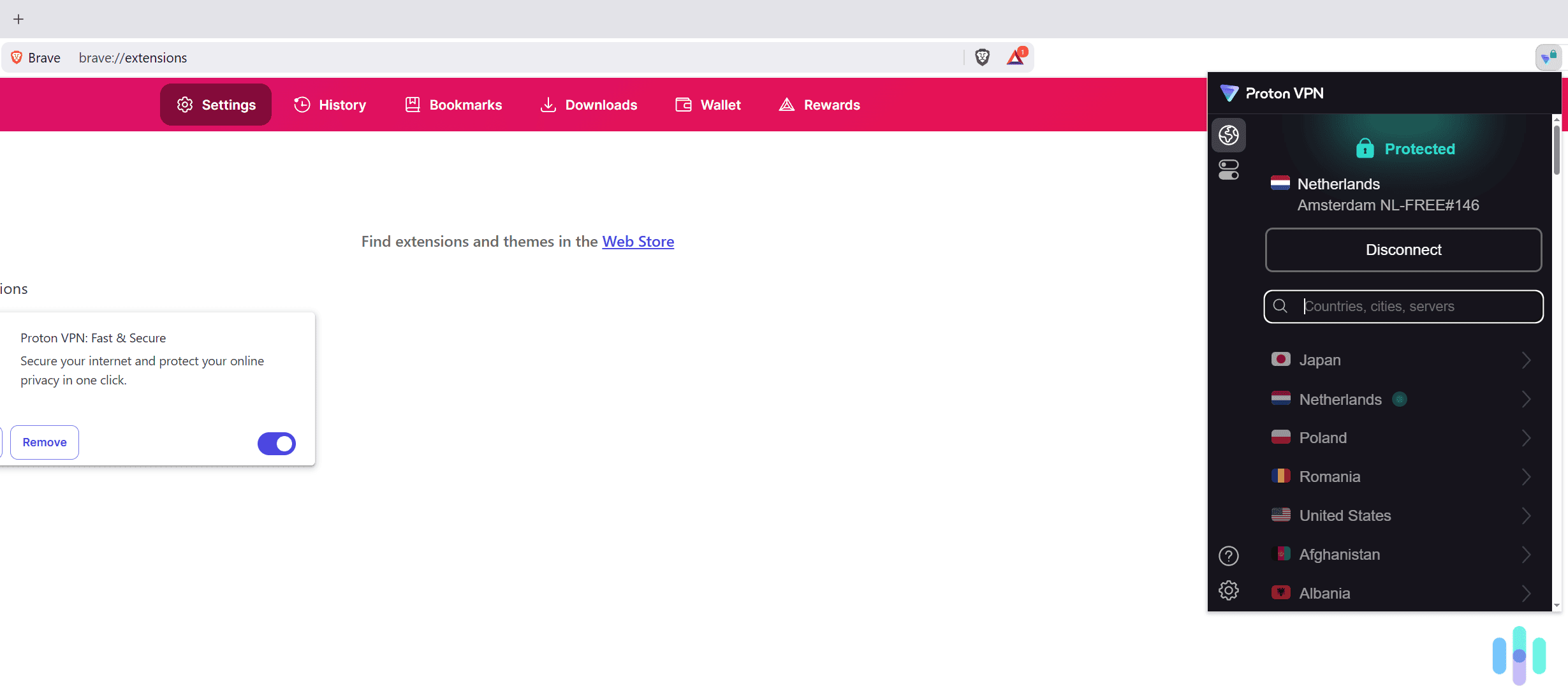Go to the Downloads tab

(589, 105)
